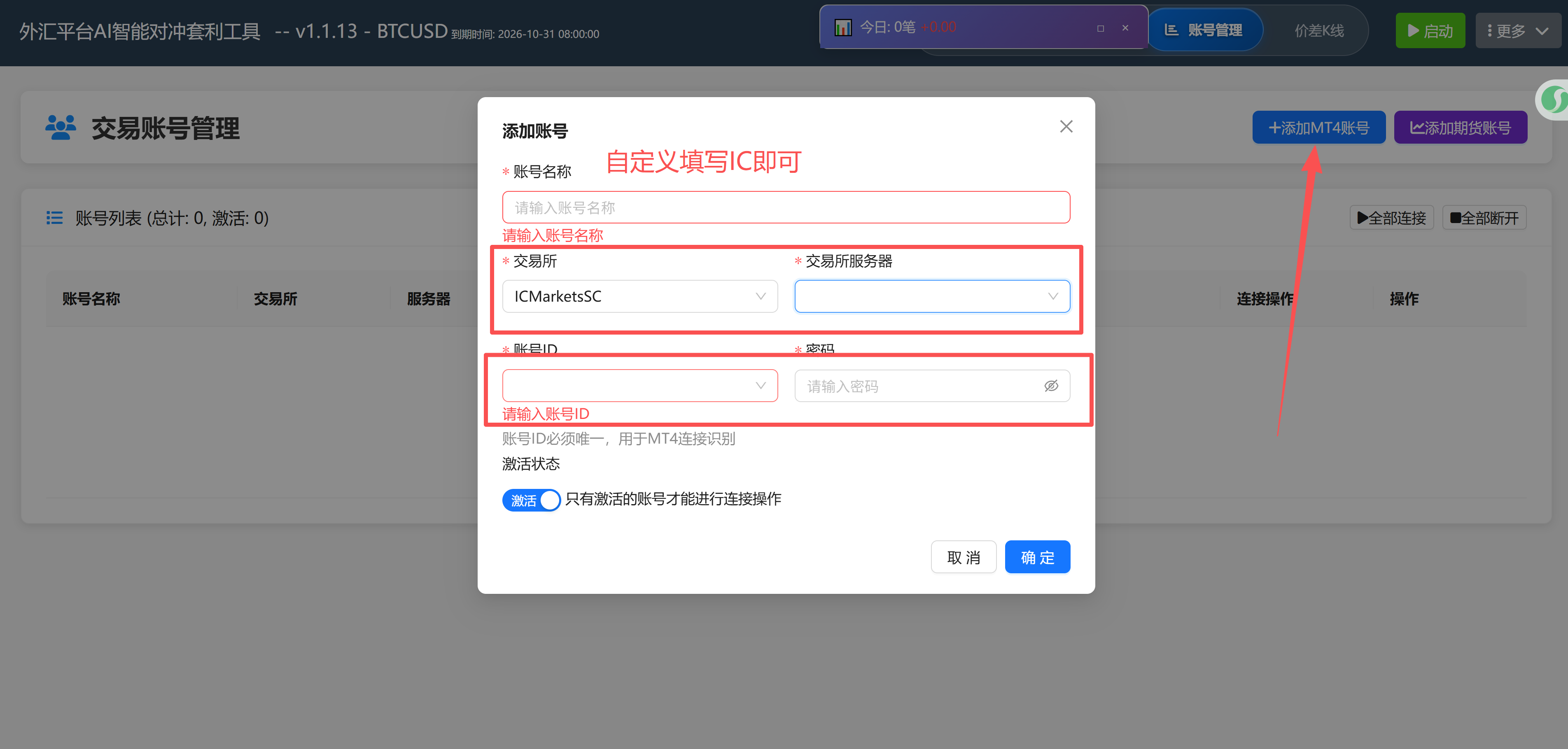
Task: Click 添加MT4账号 plus button
Action: click(1318, 128)
